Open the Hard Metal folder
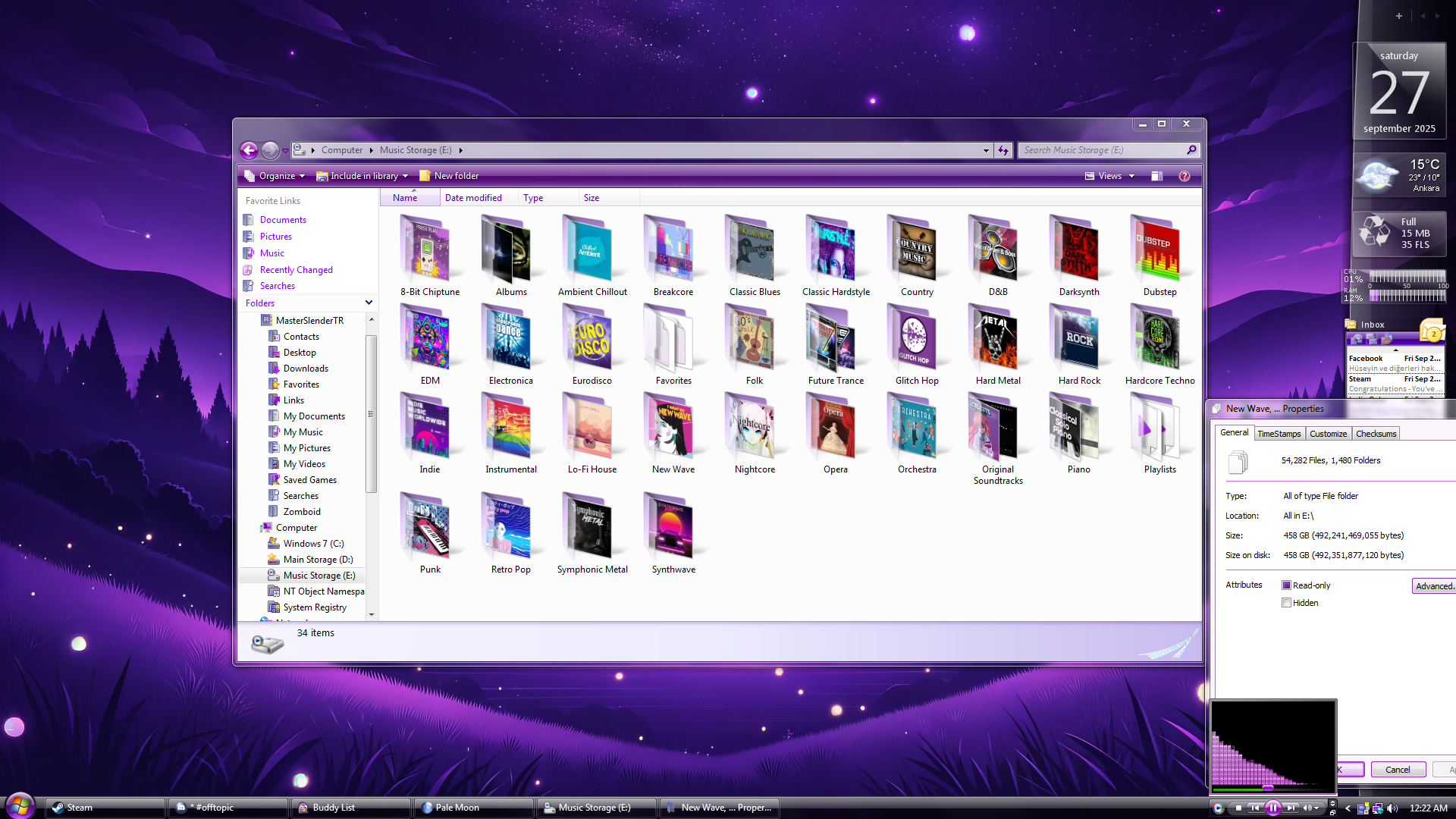 coord(998,345)
